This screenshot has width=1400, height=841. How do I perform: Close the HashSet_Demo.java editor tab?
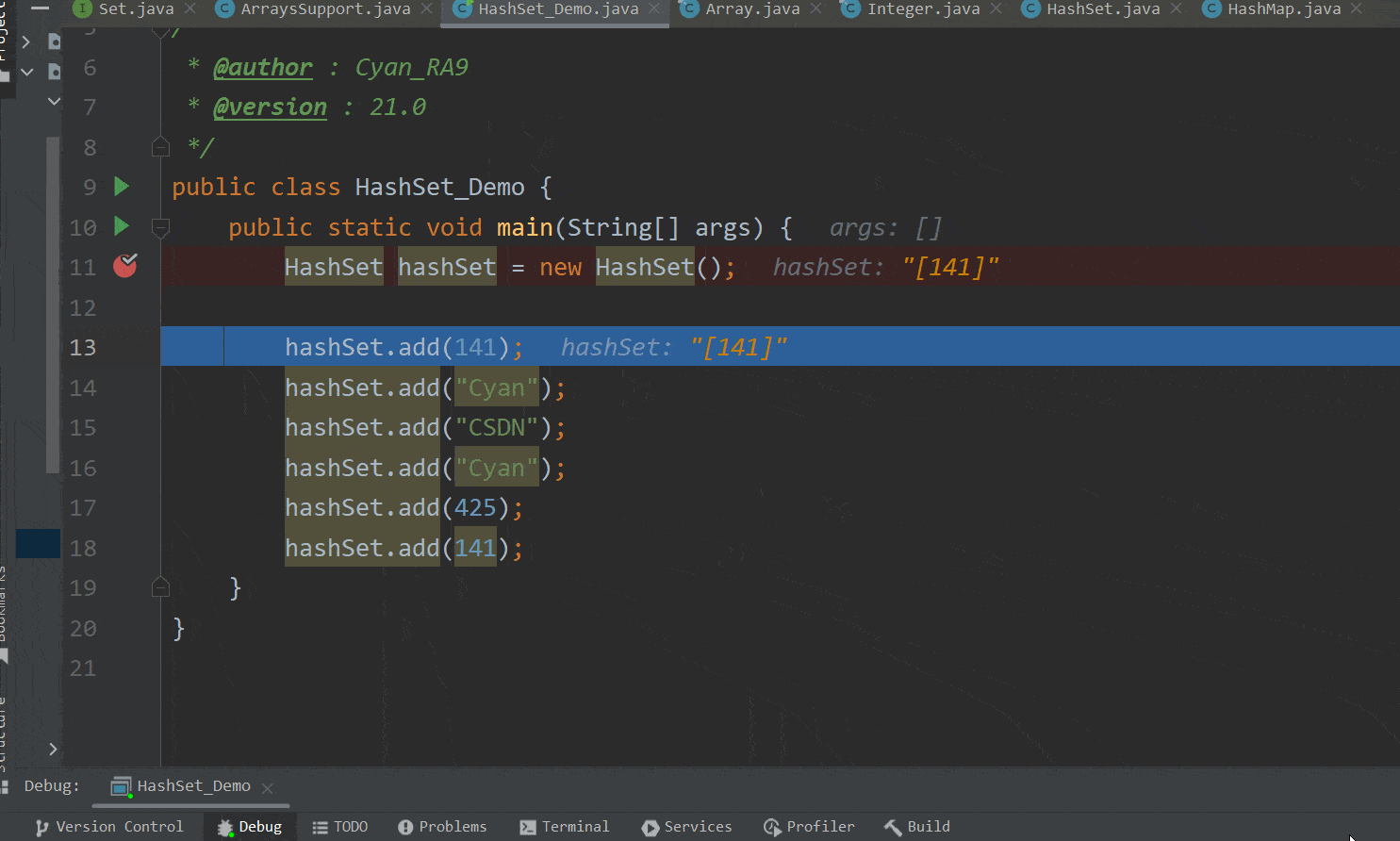(x=655, y=9)
